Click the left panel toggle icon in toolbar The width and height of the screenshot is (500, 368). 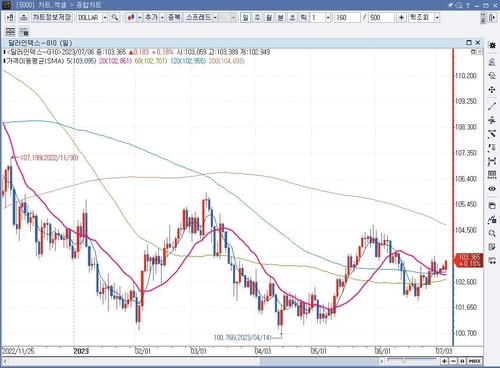pyautogui.click(x=10, y=17)
